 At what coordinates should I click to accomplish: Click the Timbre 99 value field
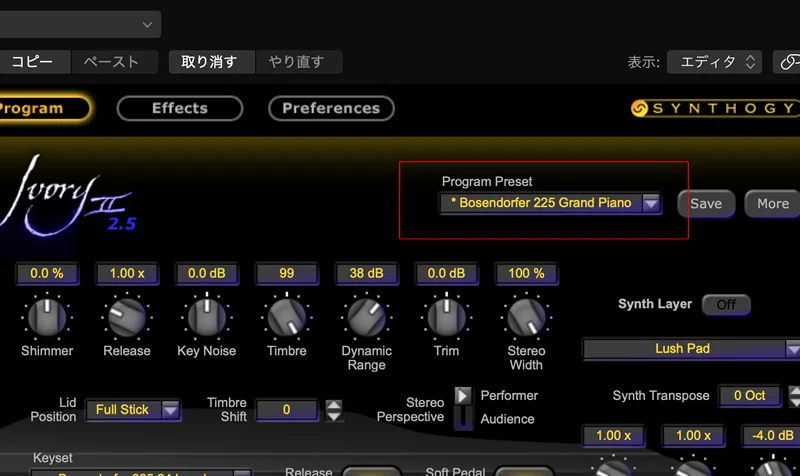coord(287,273)
